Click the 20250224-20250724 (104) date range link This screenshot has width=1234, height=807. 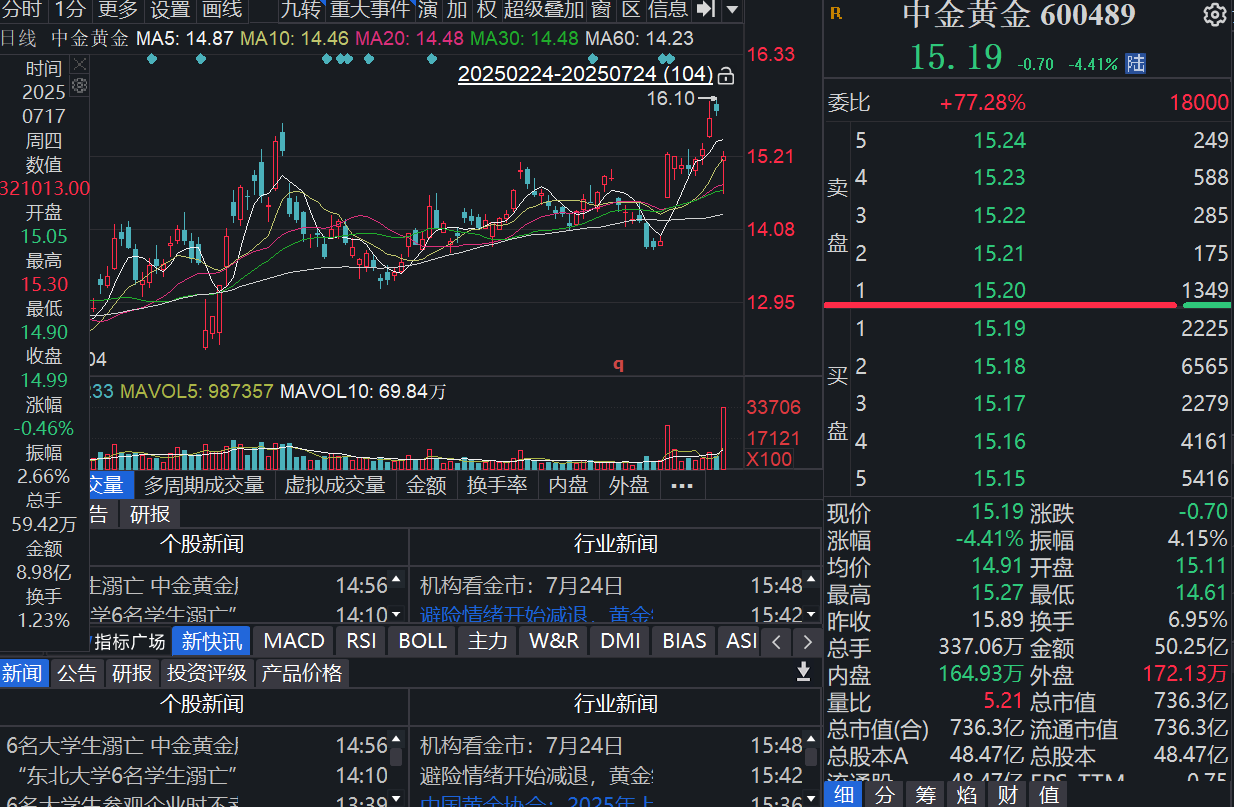click(x=585, y=74)
